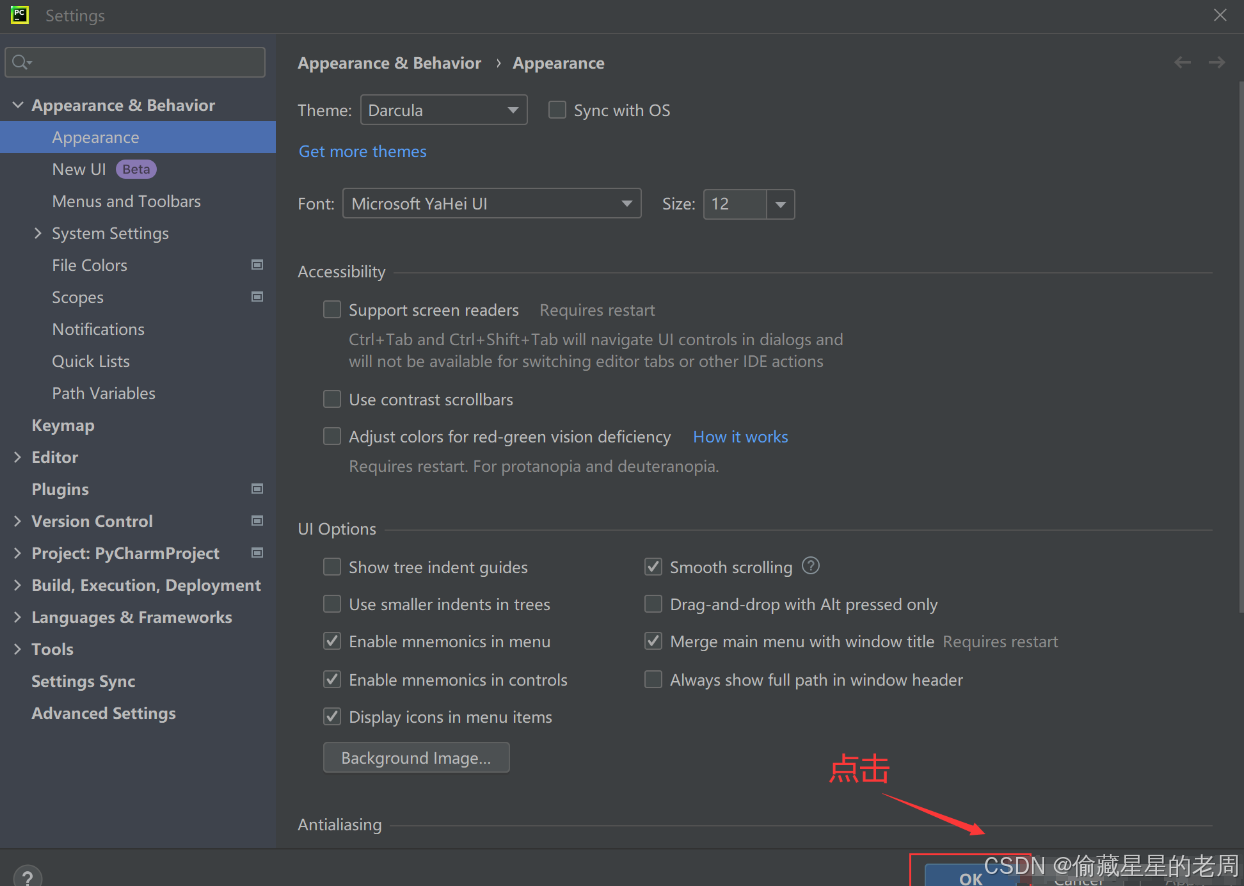This screenshot has width=1244, height=886.
Task: Click the back navigation arrow
Action: point(1182,63)
